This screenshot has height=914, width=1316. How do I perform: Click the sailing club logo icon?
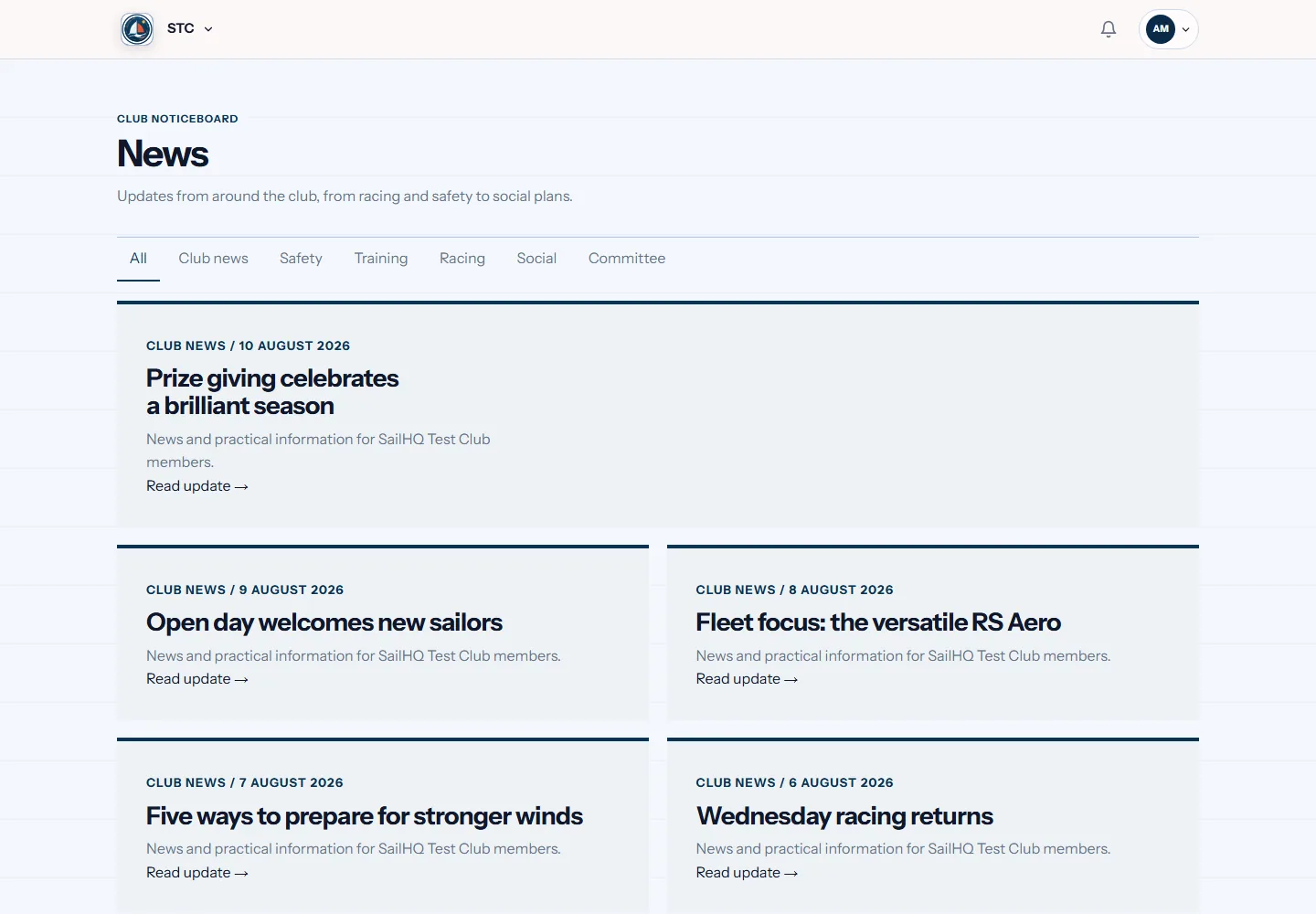(137, 29)
